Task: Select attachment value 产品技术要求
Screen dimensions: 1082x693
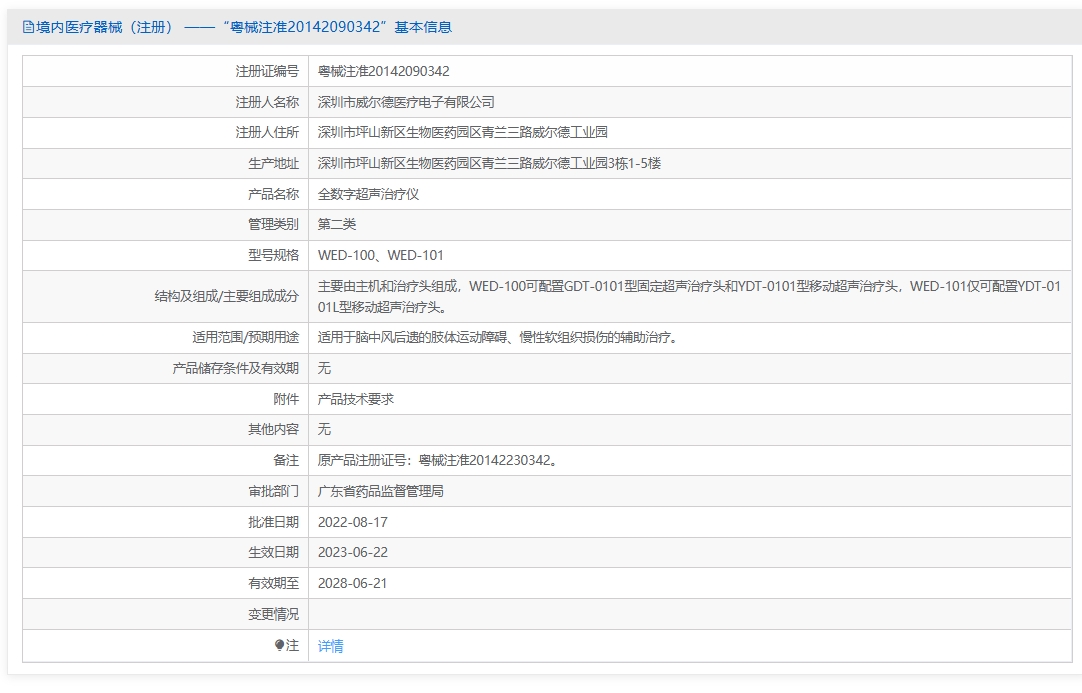Action: [356, 399]
